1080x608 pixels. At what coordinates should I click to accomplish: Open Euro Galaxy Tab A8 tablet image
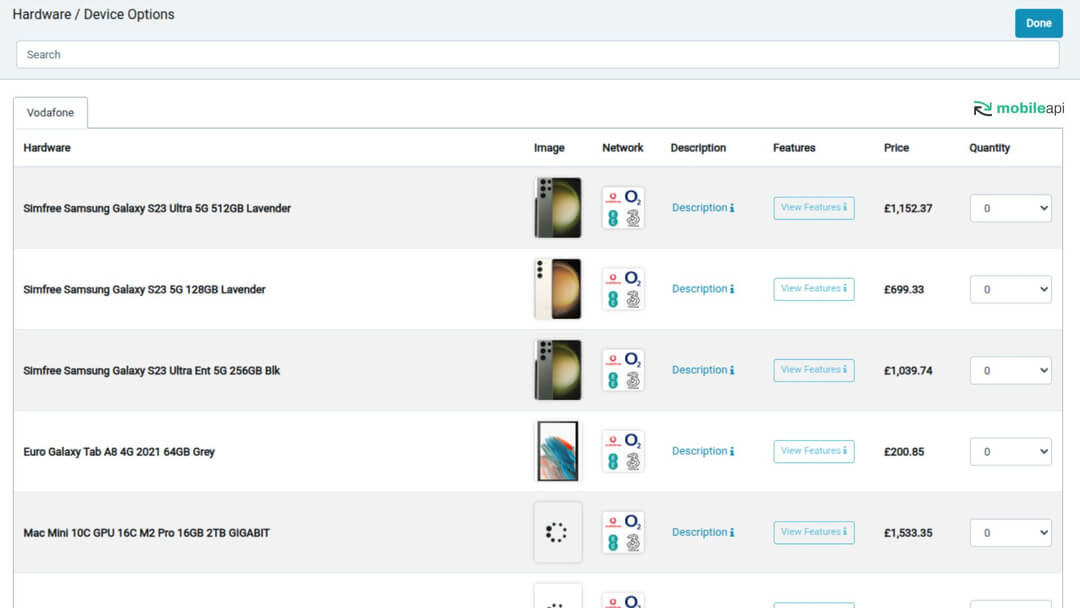tap(557, 451)
